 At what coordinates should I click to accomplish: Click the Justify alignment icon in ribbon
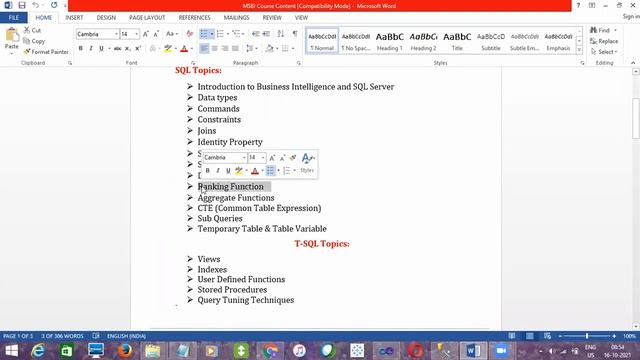pos(235,49)
